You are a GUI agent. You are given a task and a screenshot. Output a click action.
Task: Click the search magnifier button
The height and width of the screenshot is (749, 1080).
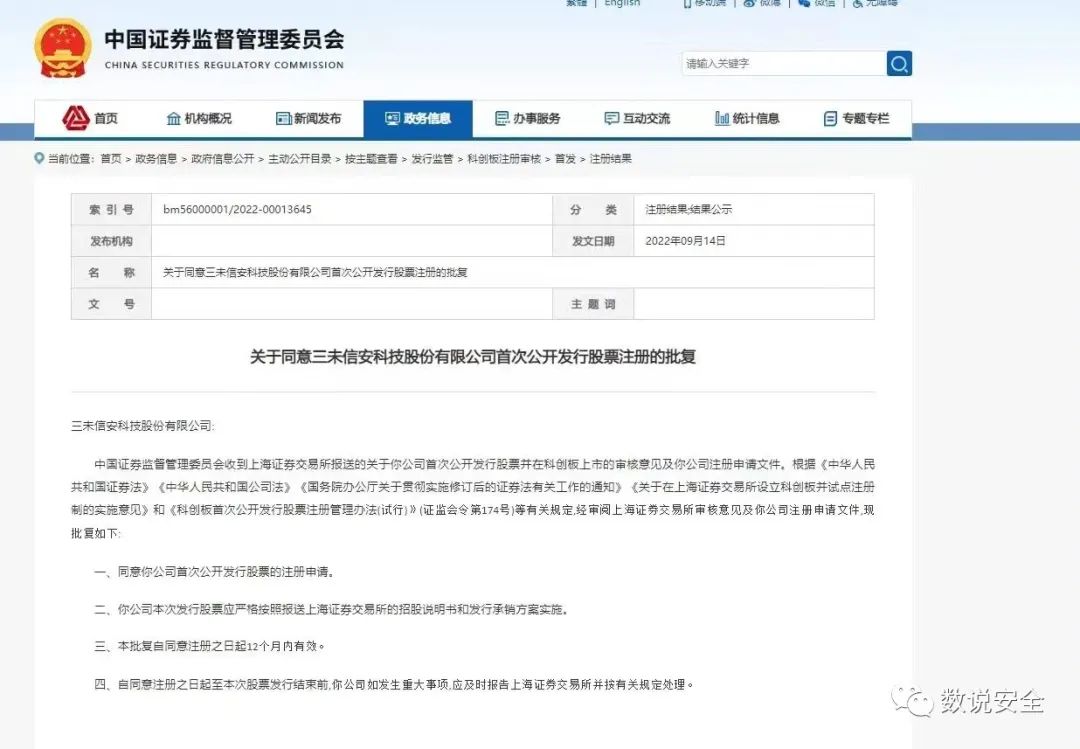click(899, 63)
